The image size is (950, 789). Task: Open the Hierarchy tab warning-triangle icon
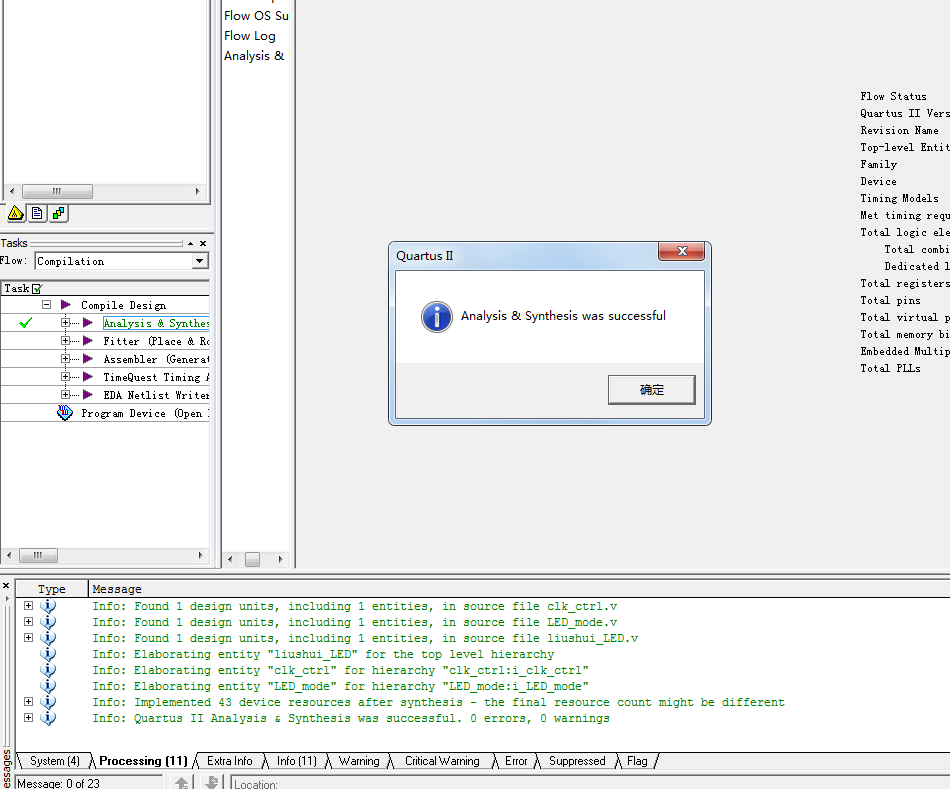(16, 213)
